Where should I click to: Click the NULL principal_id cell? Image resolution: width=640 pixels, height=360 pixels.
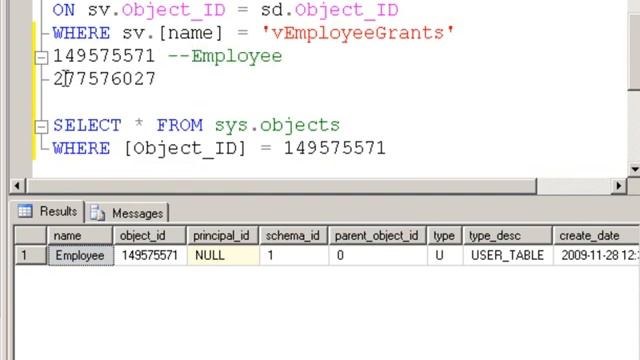[223, 256]
